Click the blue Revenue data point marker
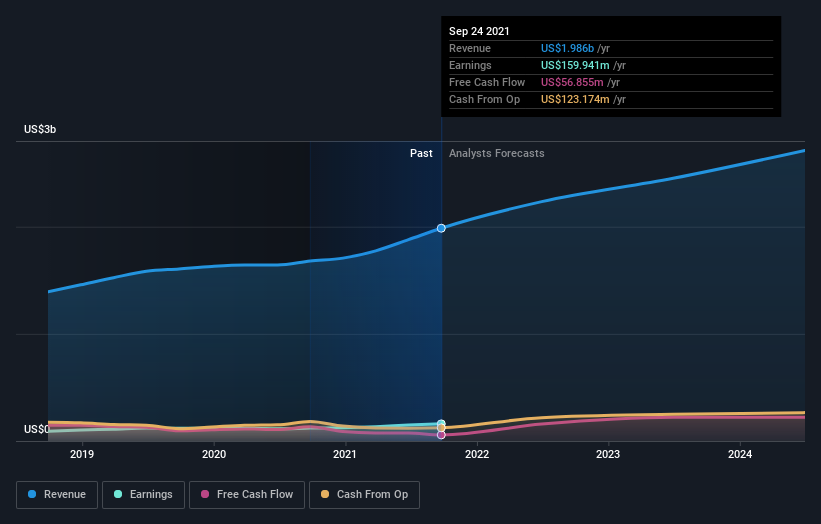The height and width of the screenshot is (524, 821). tap(441, 228)
